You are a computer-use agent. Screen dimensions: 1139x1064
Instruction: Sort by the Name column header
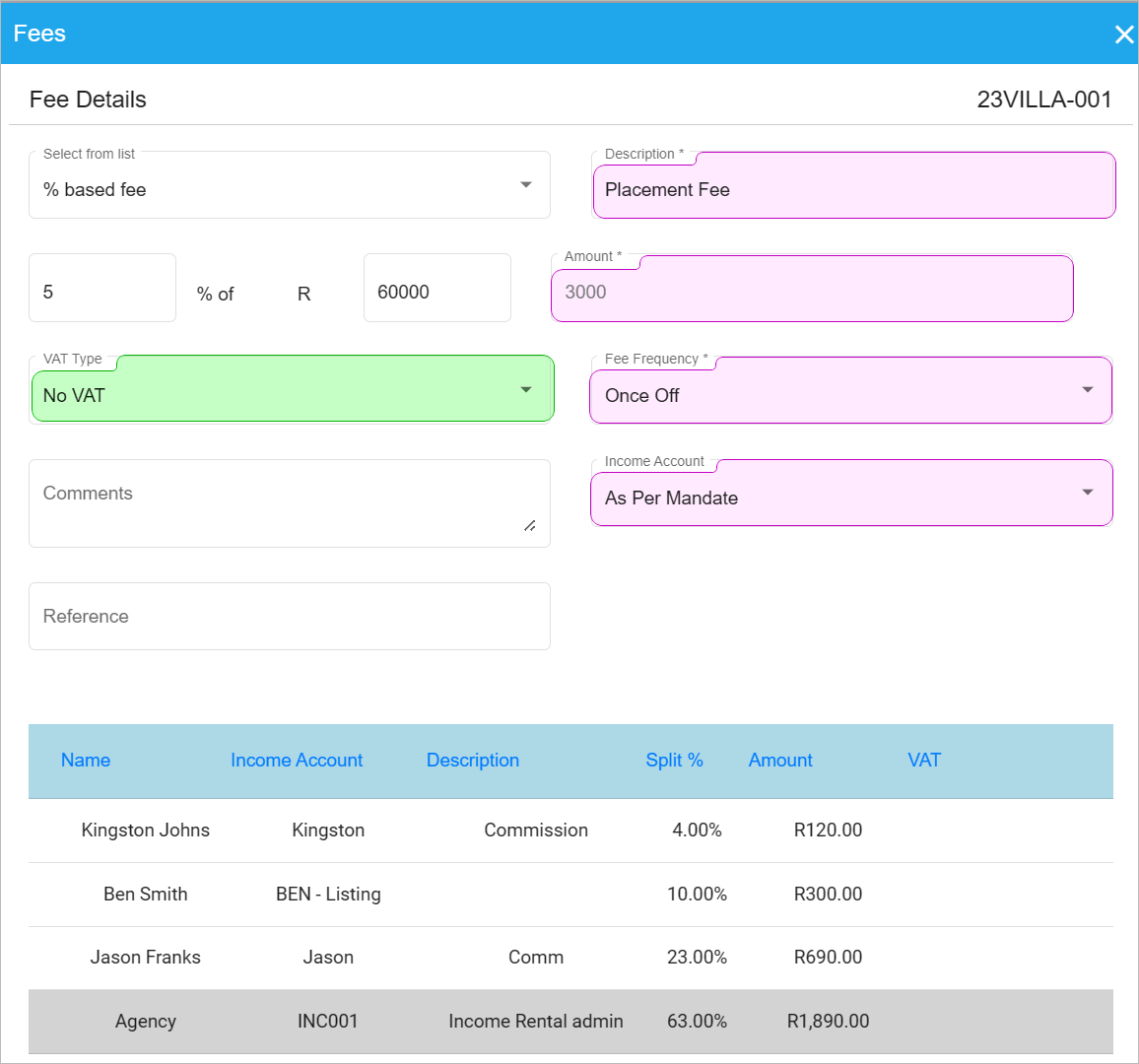[x=86, y=760]
